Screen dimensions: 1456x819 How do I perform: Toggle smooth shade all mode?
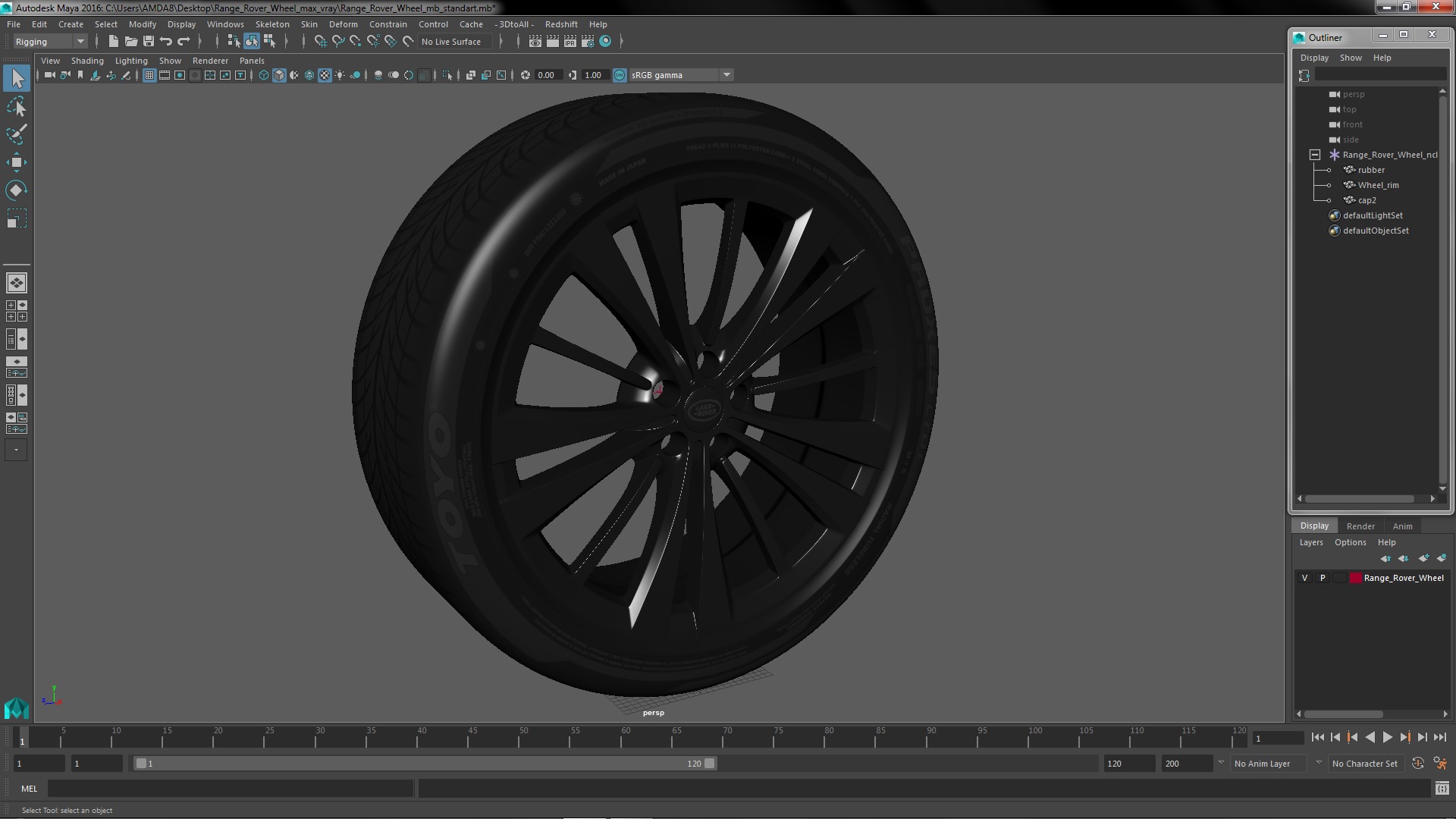pos(279,75)
